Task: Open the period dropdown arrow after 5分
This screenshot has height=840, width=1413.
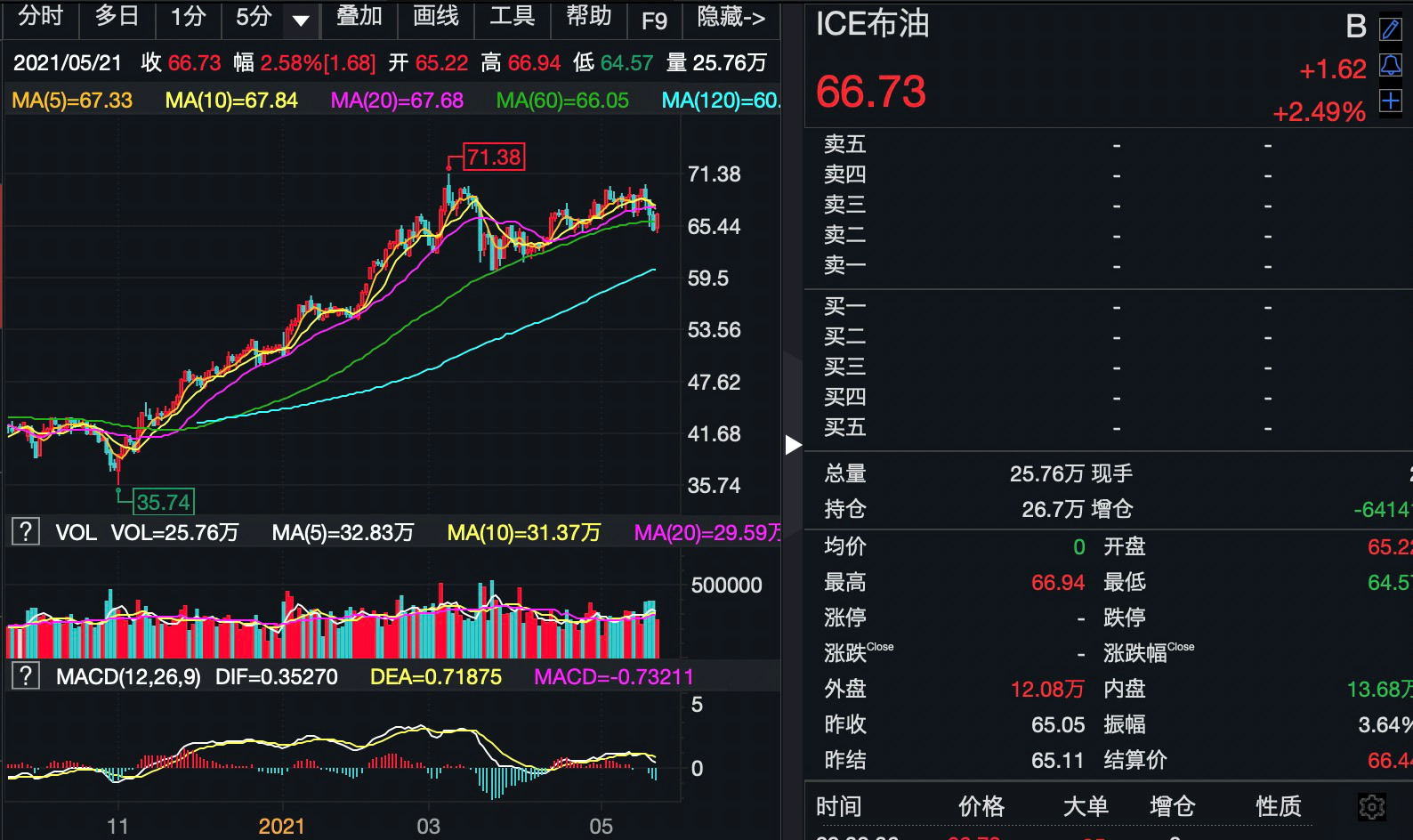Action: [301, 20]
